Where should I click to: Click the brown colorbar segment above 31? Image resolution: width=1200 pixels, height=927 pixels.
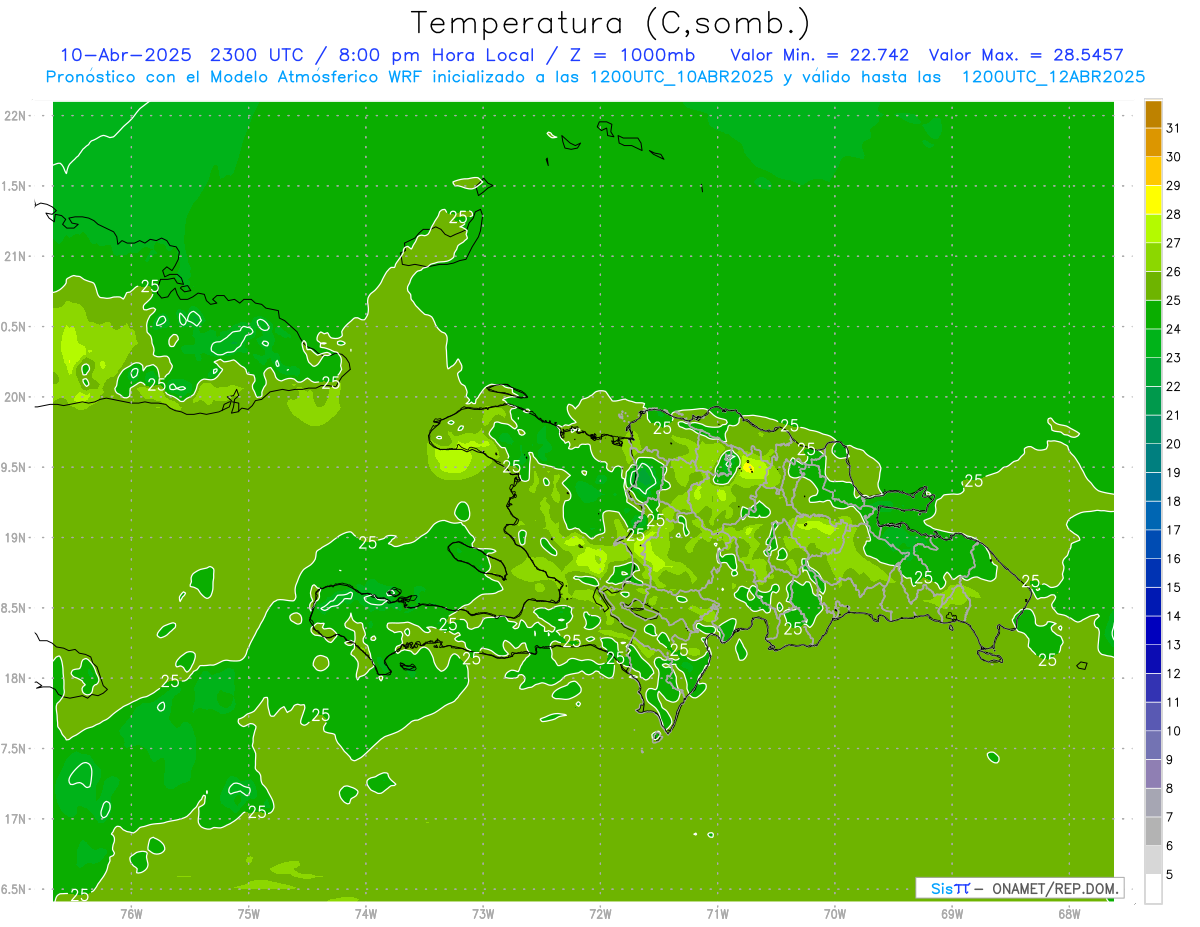point(1153,115)
